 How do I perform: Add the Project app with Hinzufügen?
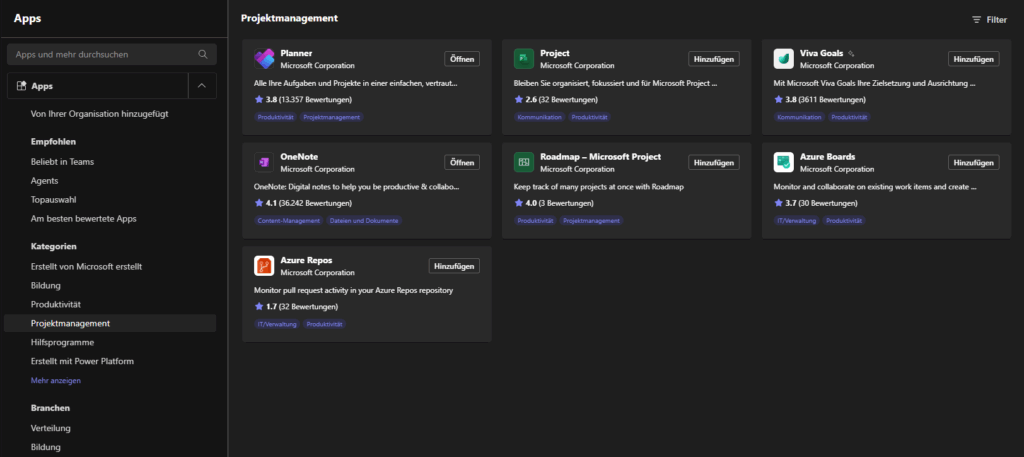(714, 59)
